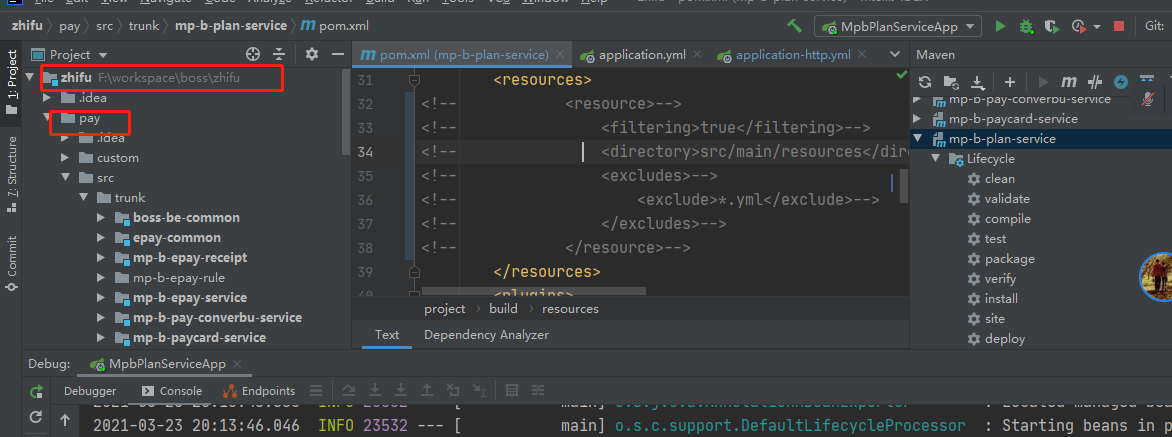This screenshot has height=437, width=1172.
Task: Collapse all nodes in the Project panel
Action: pos(279,54)
